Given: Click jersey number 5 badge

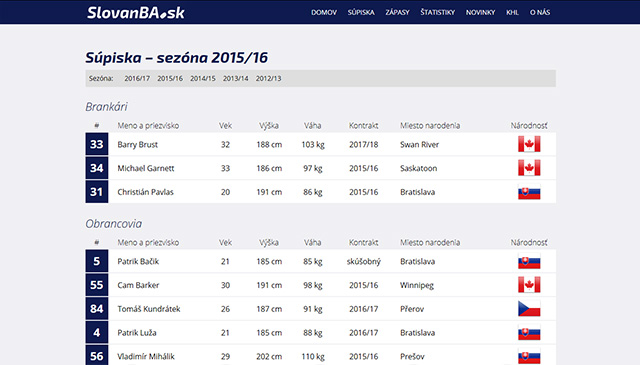Looking at the screenshot, I should tap(97, 261).
